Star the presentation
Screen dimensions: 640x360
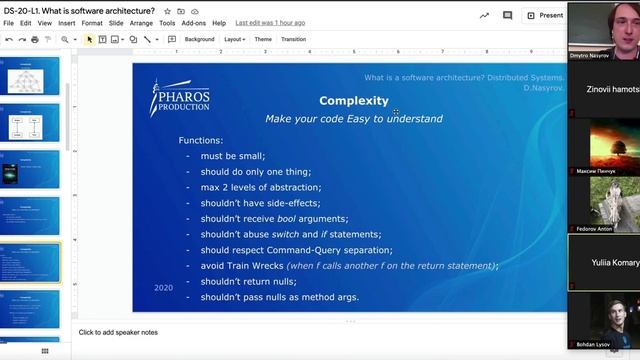click(167, 11)
